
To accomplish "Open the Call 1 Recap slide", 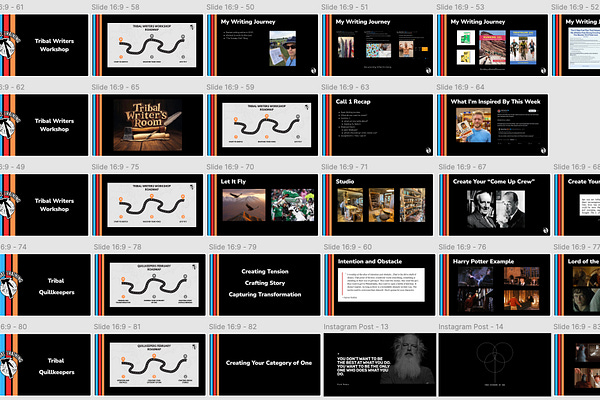I will (377, 125).
